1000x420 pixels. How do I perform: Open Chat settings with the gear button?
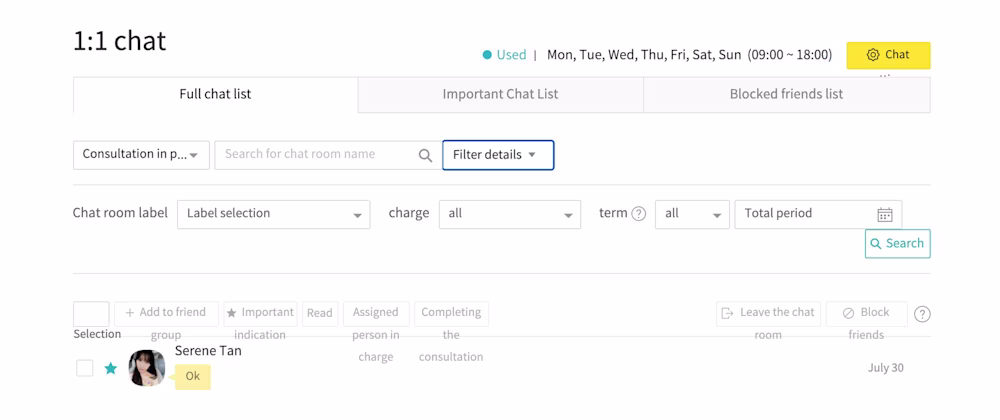(888, 55)
